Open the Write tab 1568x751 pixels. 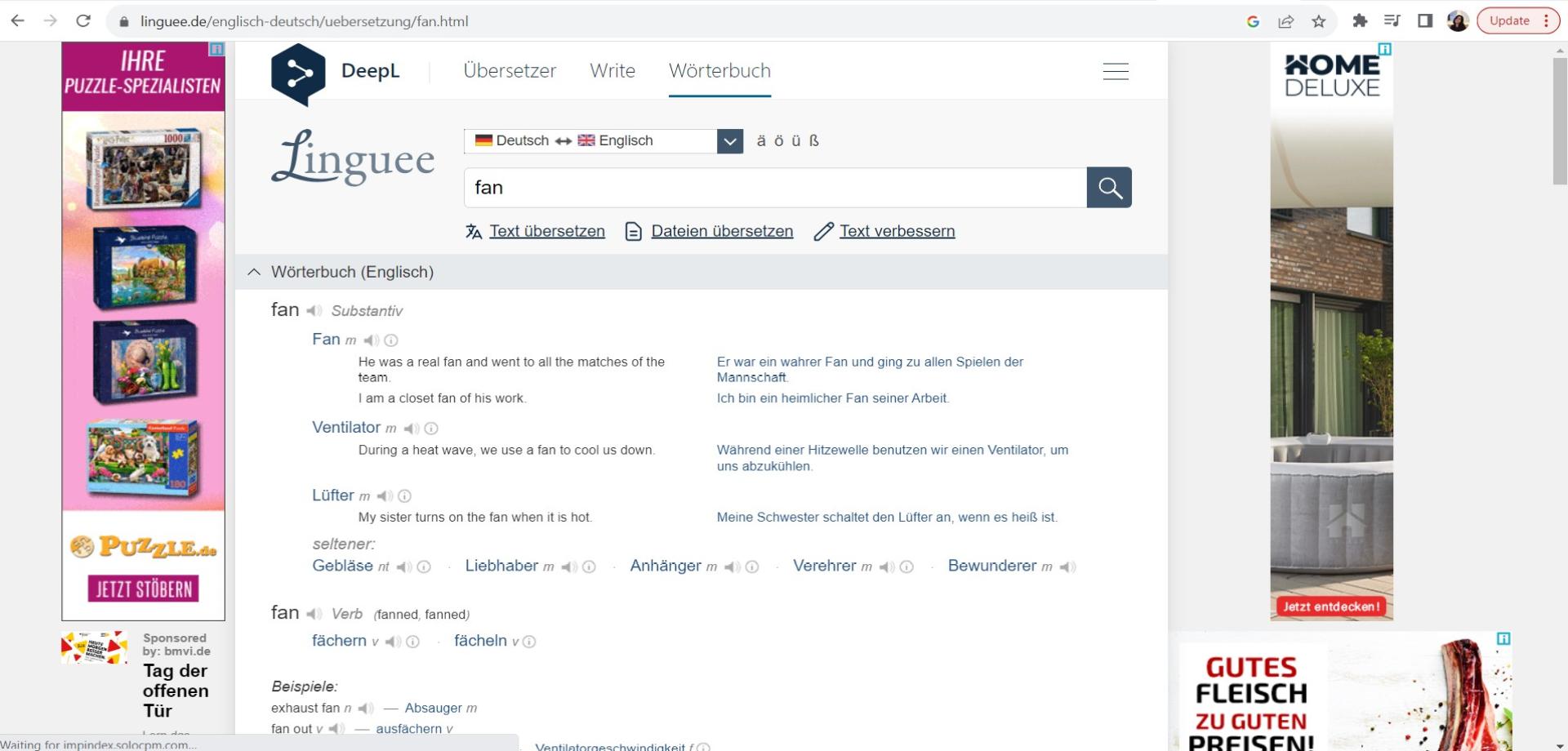click(x=612, y=71)
